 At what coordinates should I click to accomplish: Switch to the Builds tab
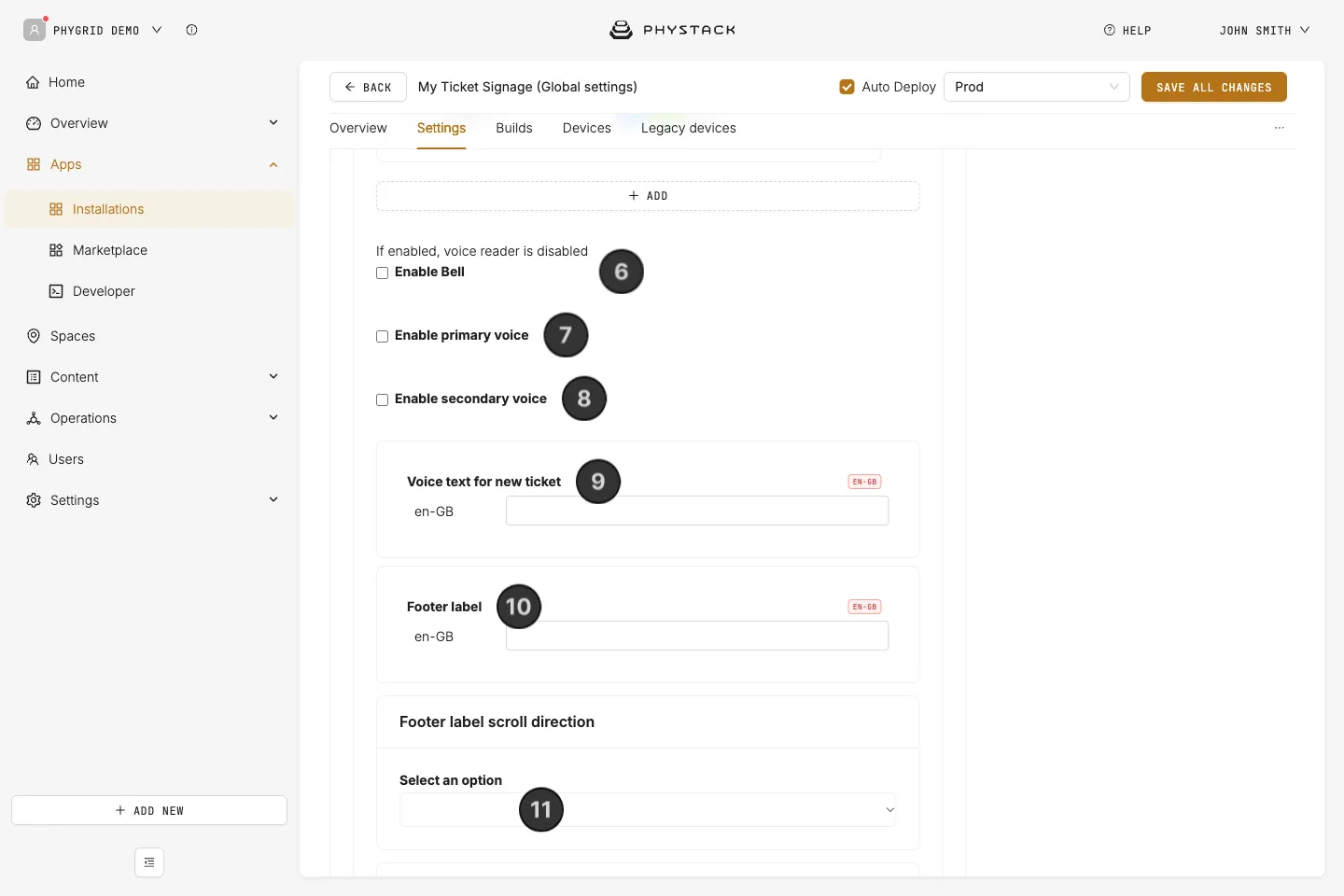coord(514,128)
